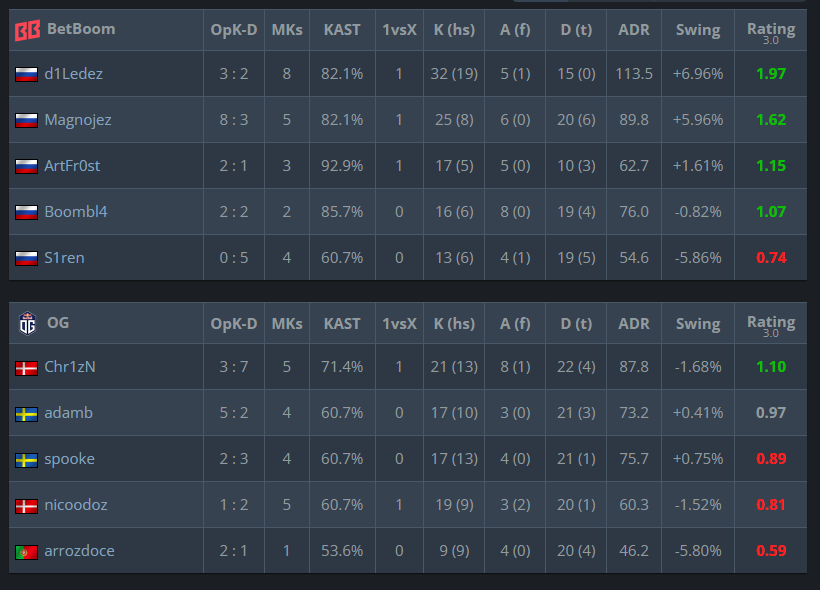Click the Swedish flag beside adamb

[x=26, y=414]
